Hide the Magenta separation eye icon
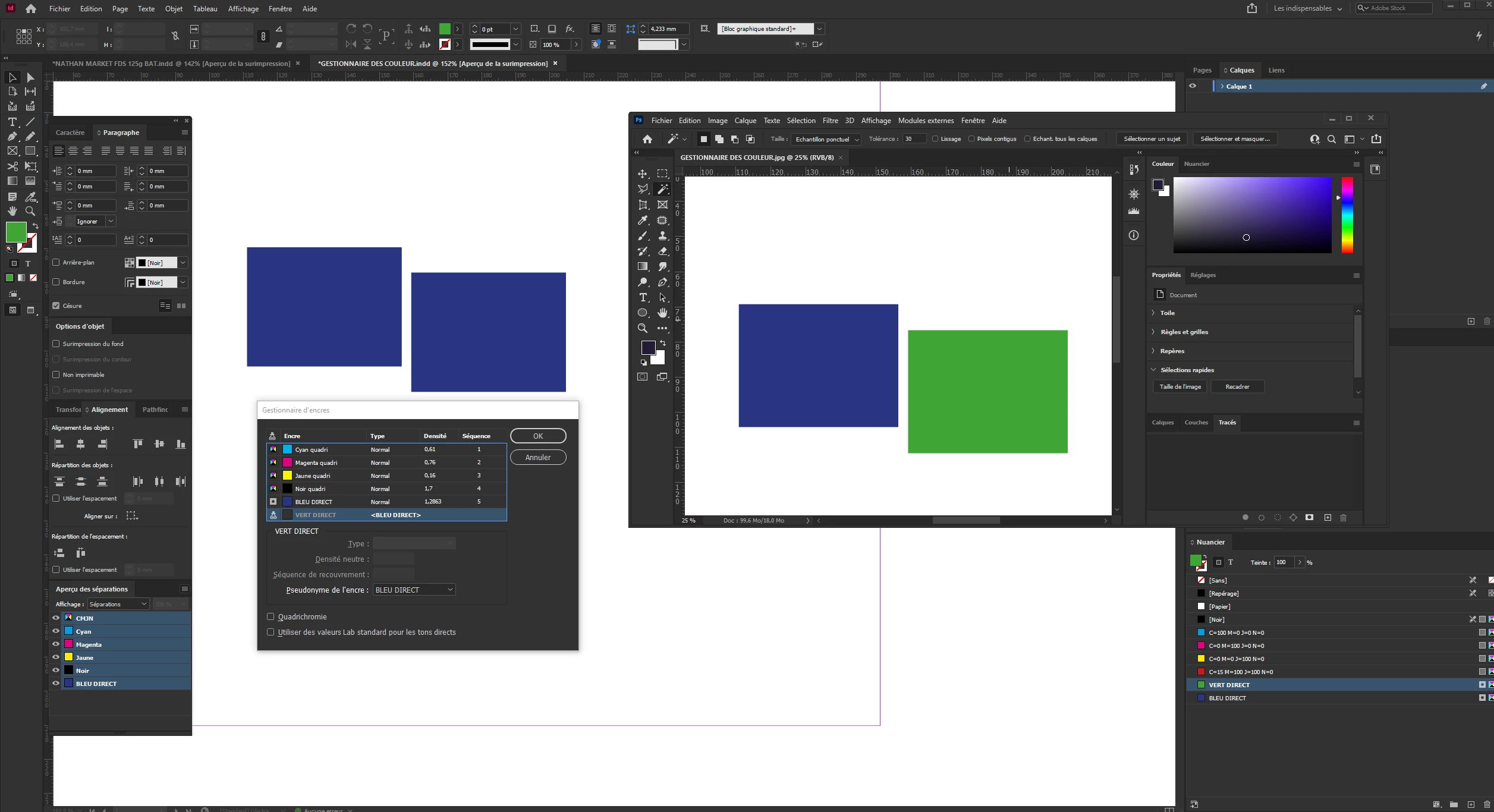The height and width of the screenshot is (812, 1494). [56, 644]
